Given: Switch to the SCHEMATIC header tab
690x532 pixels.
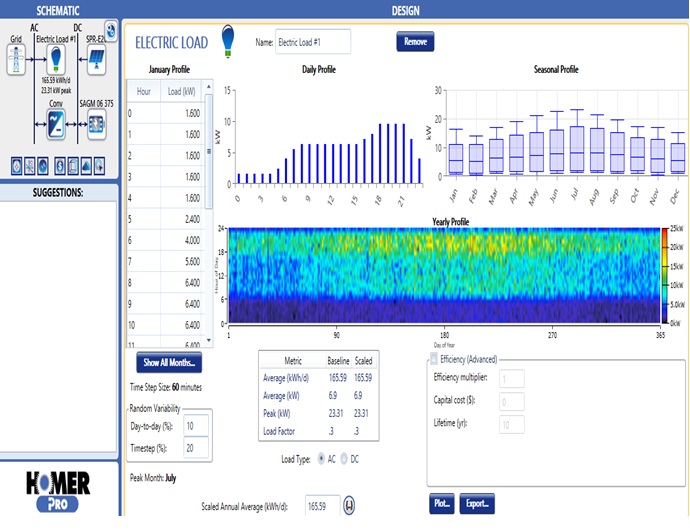Looking at the screenshot, I should click(x=57, y=9).
